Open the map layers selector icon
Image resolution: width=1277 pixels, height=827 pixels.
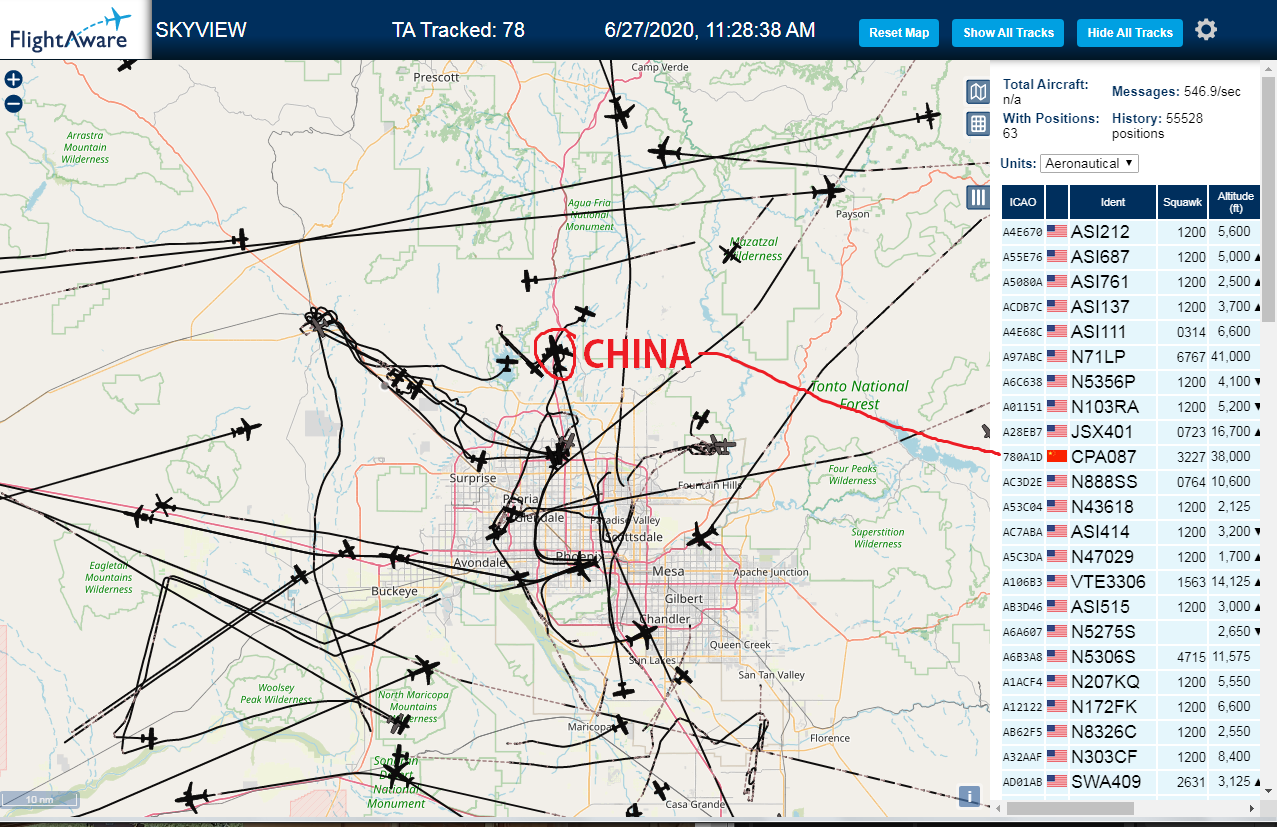(x=978, y=92)
